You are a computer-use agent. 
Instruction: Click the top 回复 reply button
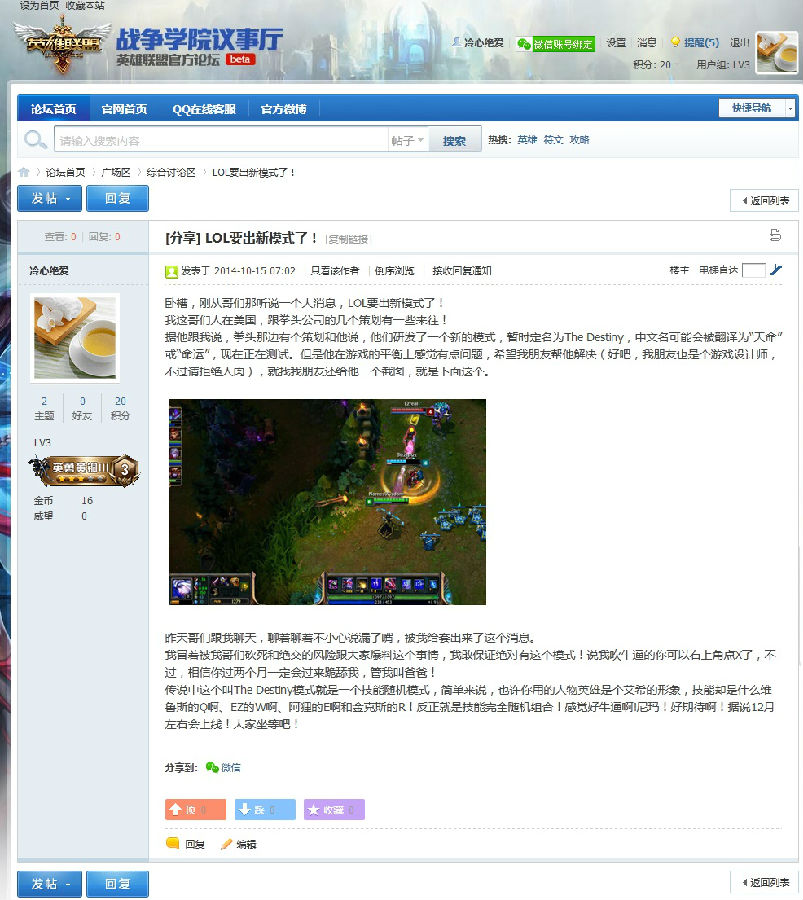(x=117, y=199)
